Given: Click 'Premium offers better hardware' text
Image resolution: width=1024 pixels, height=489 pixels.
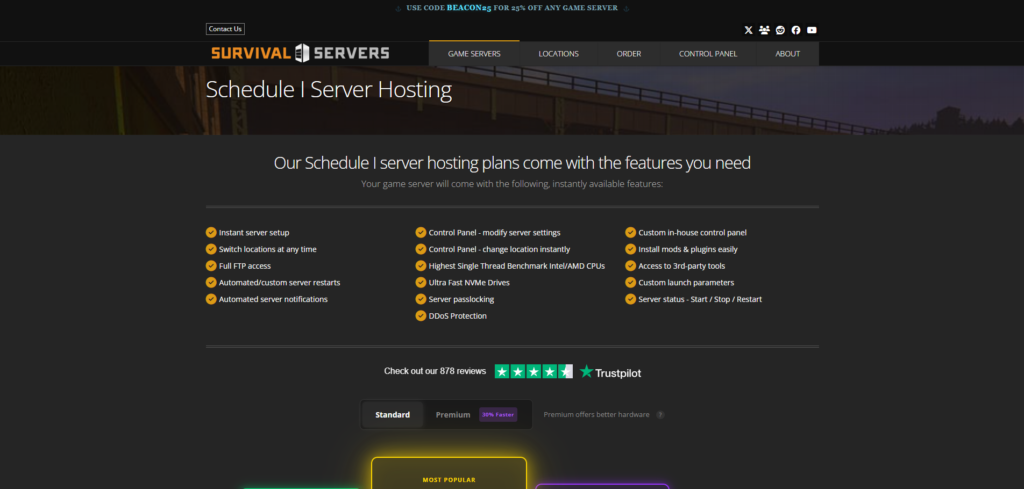Looking at the screenshot, I should (596, 415).
